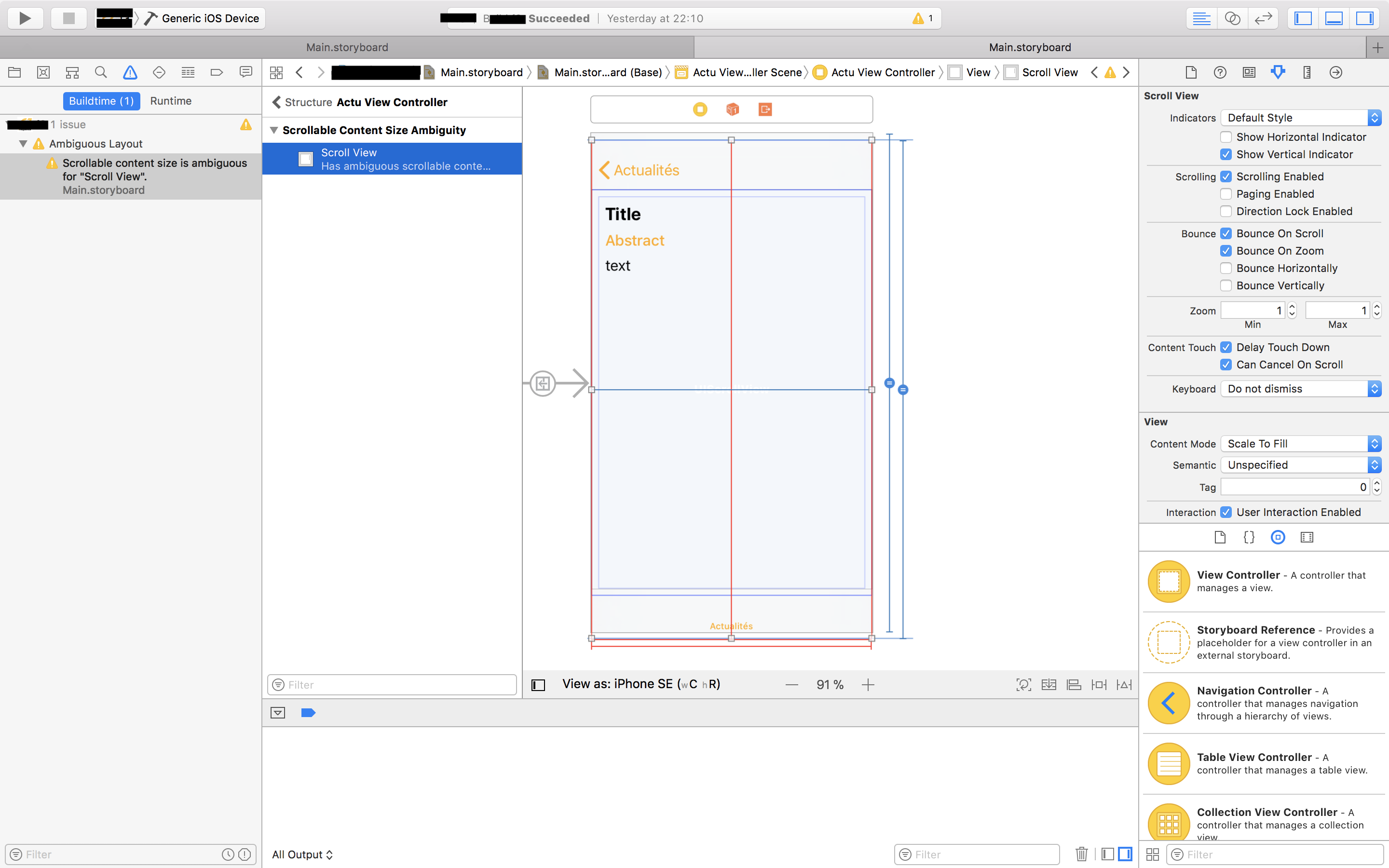Open the Size inspector ruler icon
Screen dimensions: 1389x868
tap(1307, 72)
